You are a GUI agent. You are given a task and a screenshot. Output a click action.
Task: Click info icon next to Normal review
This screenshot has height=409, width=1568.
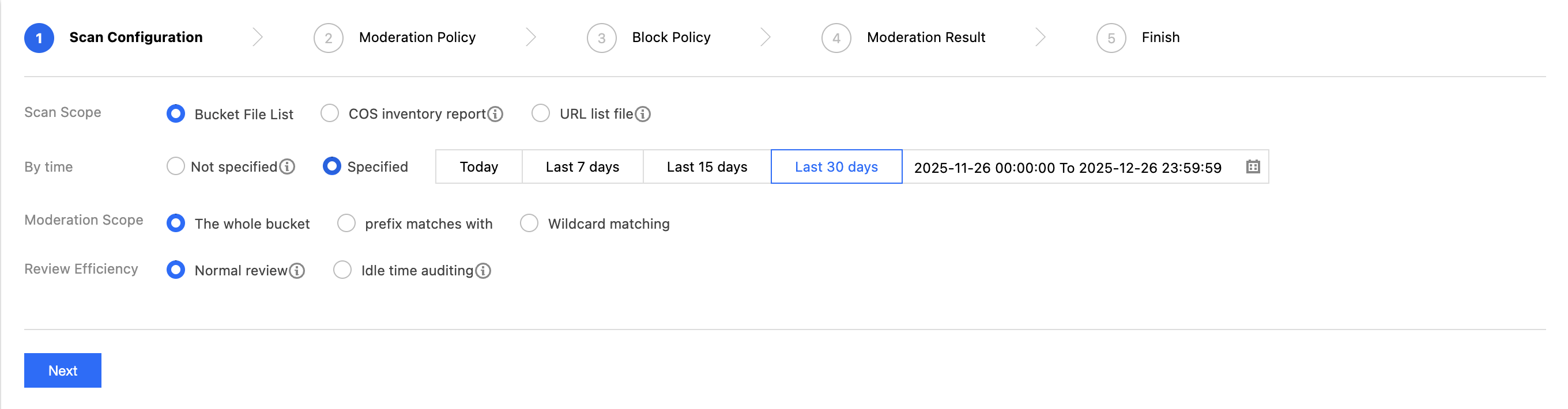pos(297,270)
